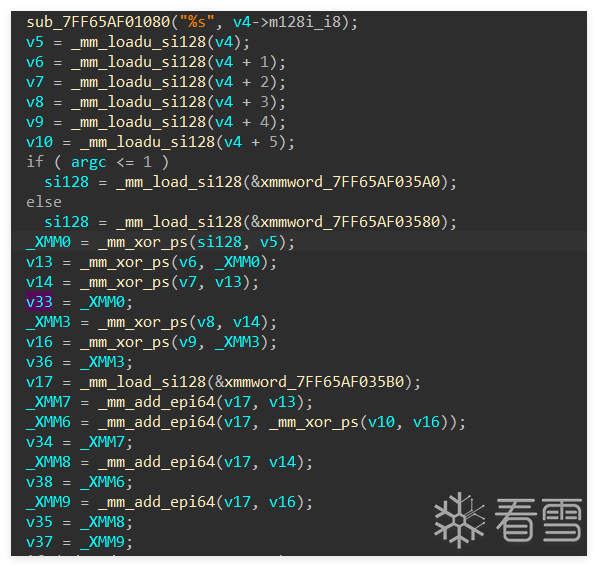
Task: Click _XMM0 at start of its xor assignment
Action: [48, 242]
